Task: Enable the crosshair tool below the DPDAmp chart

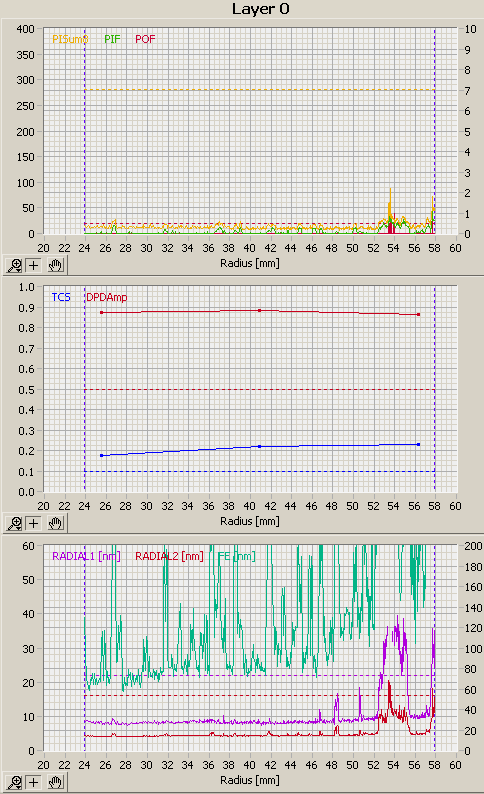Action: point(34,523)
